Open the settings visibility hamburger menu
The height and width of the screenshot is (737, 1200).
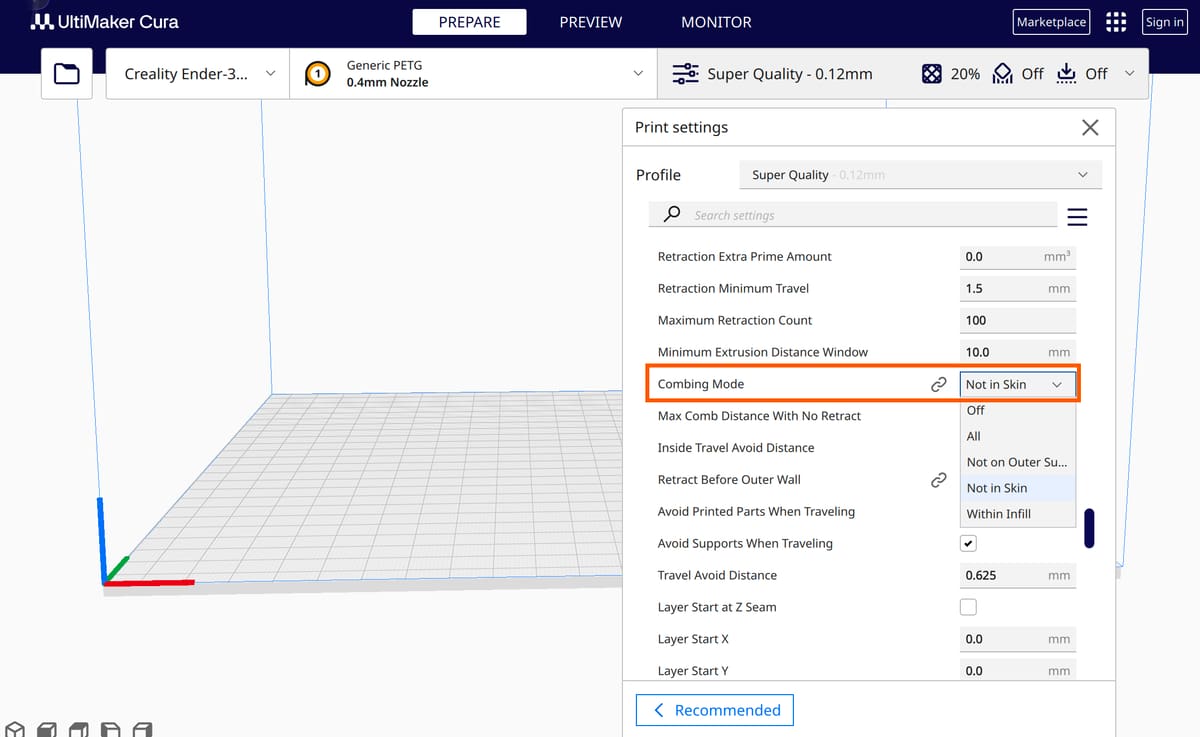(1077, 217)
